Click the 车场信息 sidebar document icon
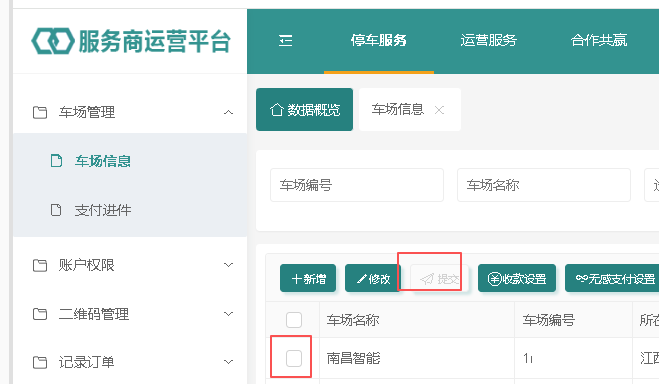This screenshot has width=659, height=384. pos(56,161)
